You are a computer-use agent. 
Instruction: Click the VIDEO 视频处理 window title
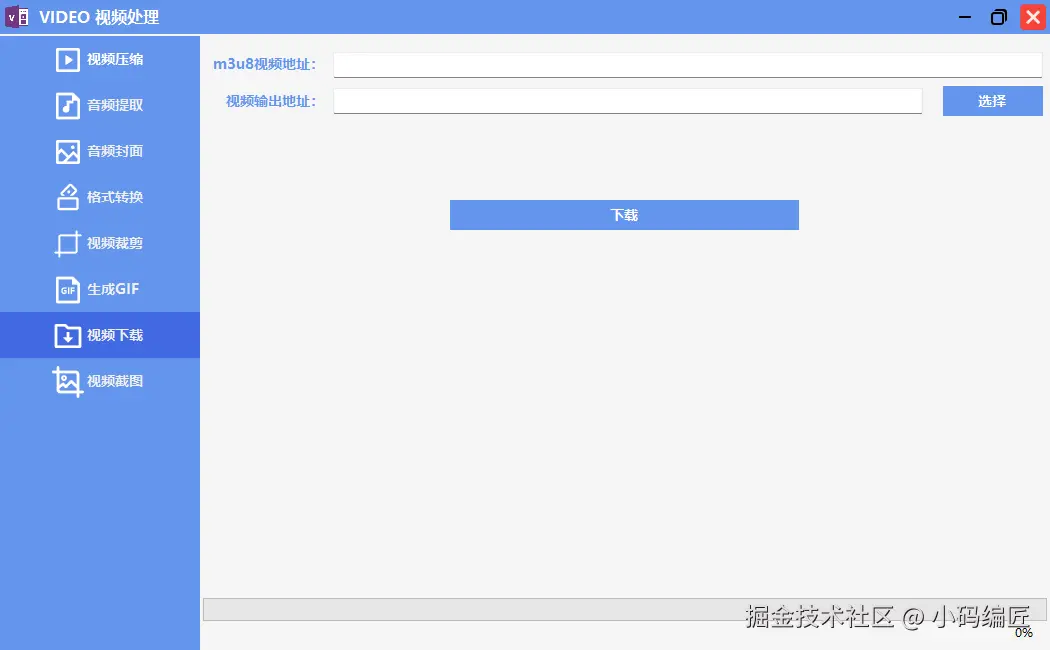[99, 17]
